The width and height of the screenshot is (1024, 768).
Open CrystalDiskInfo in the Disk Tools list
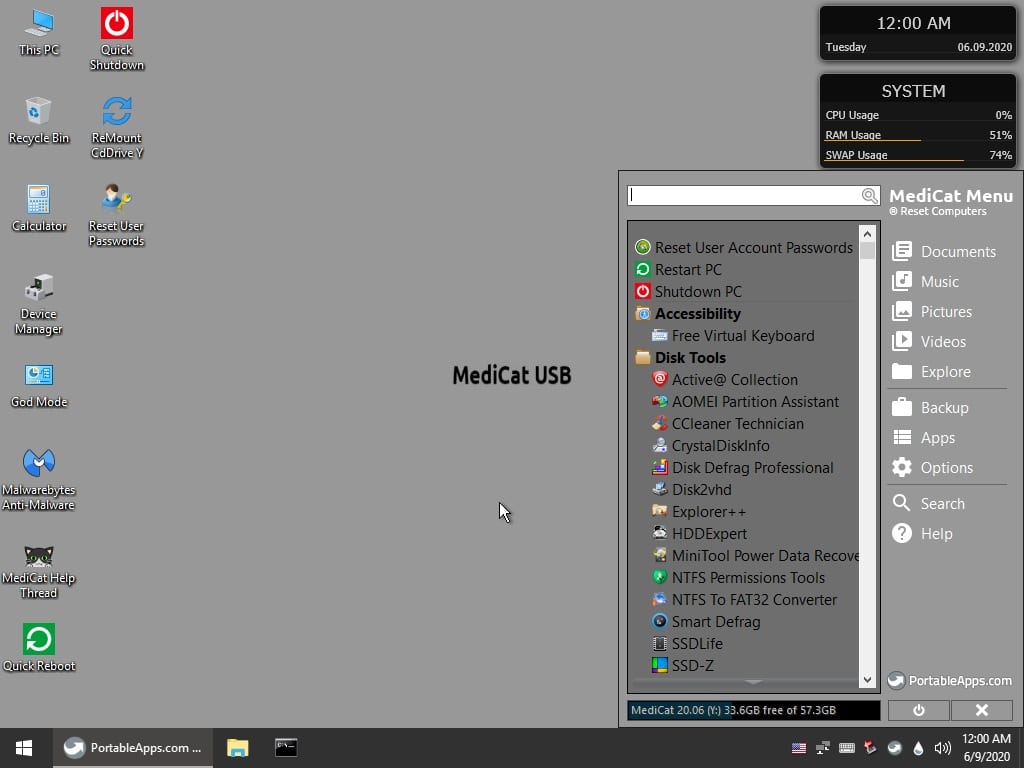click(711, 445)
